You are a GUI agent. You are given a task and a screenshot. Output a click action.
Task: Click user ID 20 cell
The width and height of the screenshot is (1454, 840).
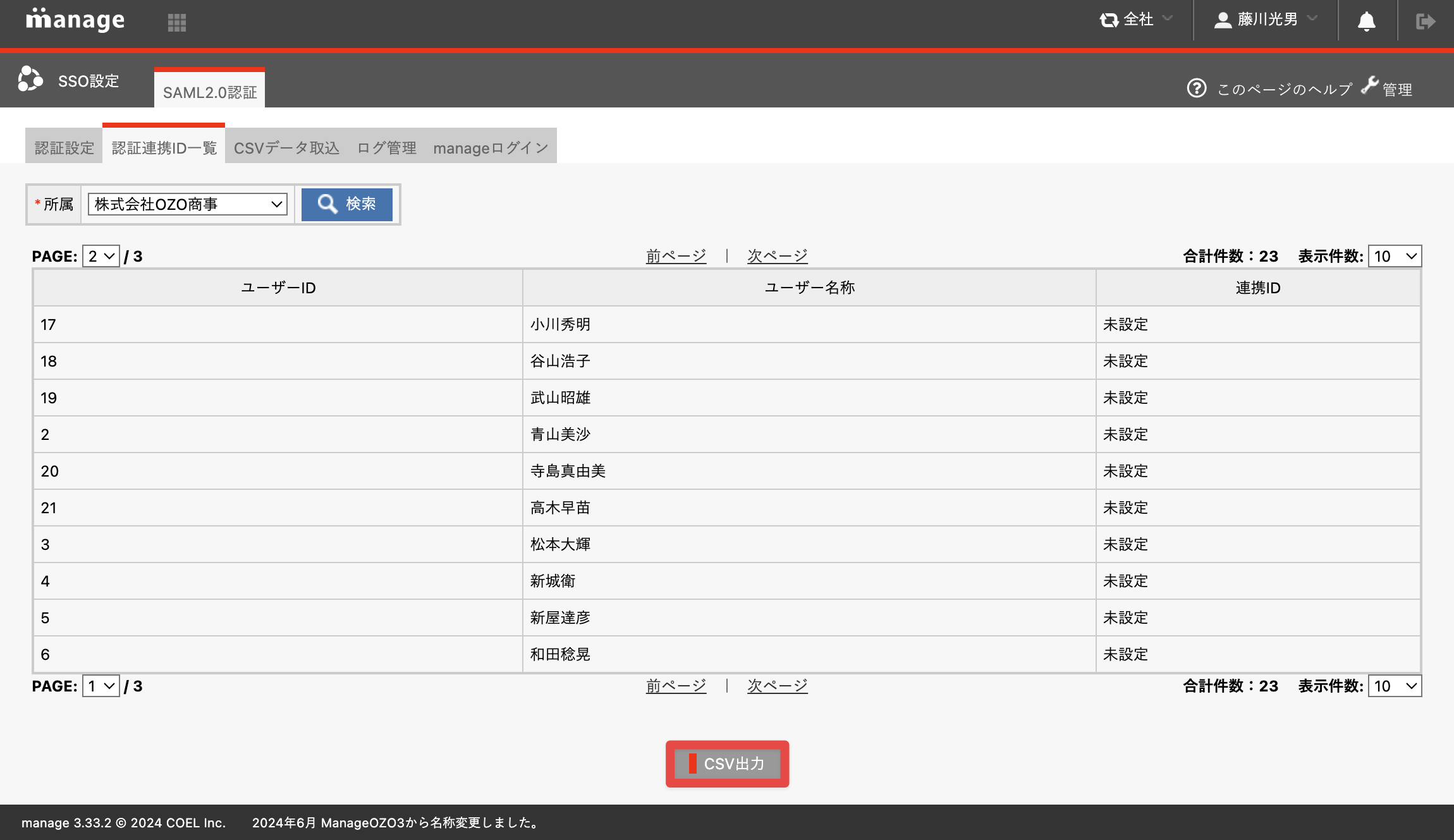tap(278, 472)
